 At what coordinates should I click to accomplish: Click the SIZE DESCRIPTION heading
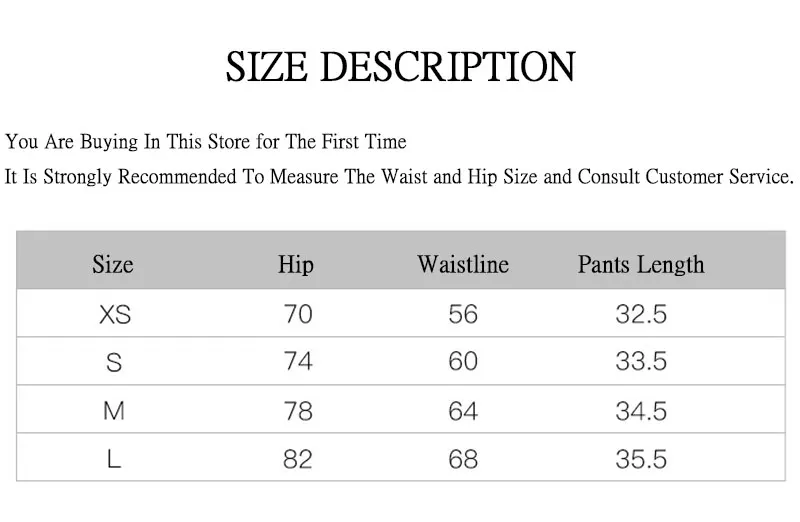pos(401,66)
